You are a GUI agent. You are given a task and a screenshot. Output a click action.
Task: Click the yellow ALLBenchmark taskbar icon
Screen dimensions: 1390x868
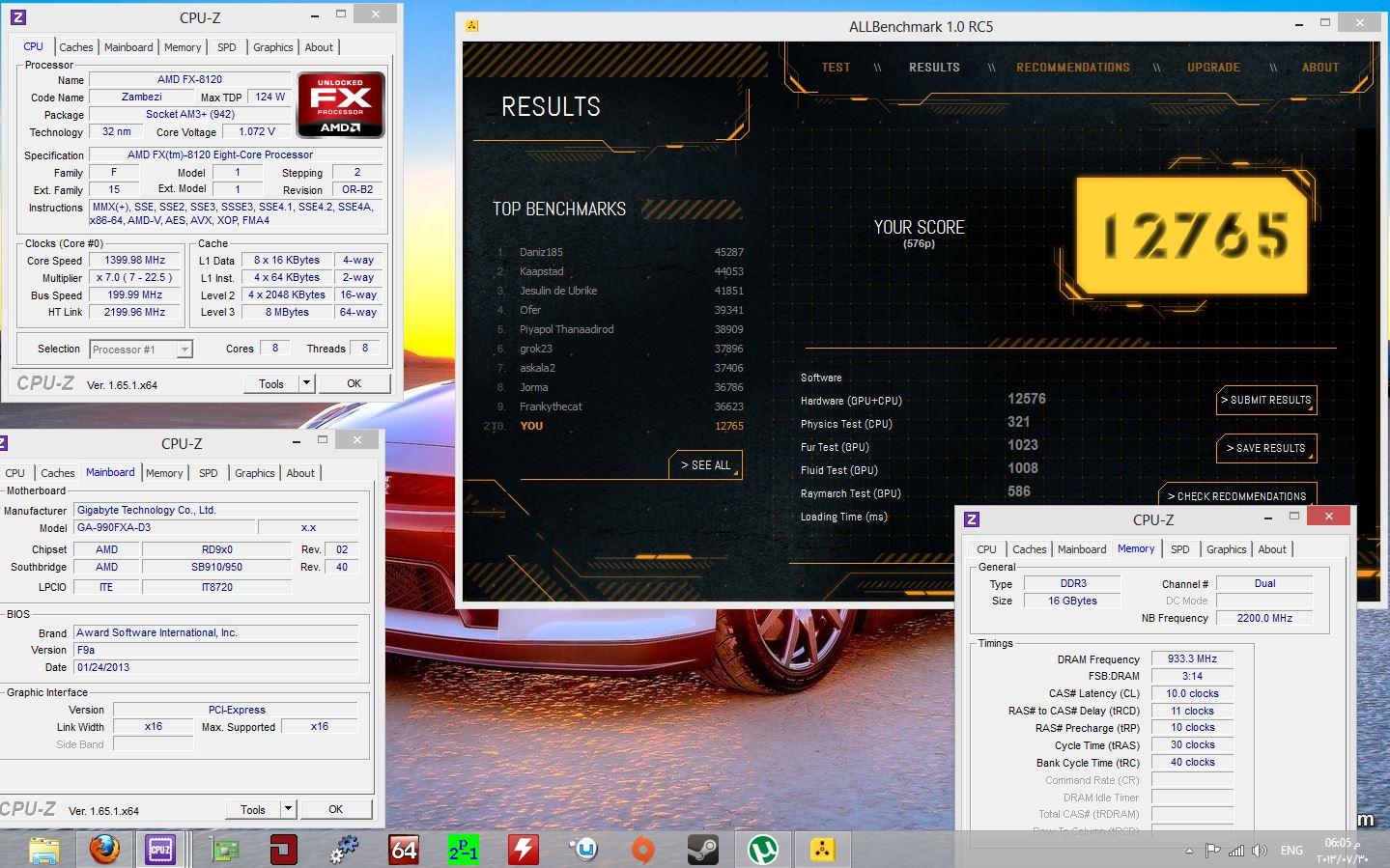point(822,850)
